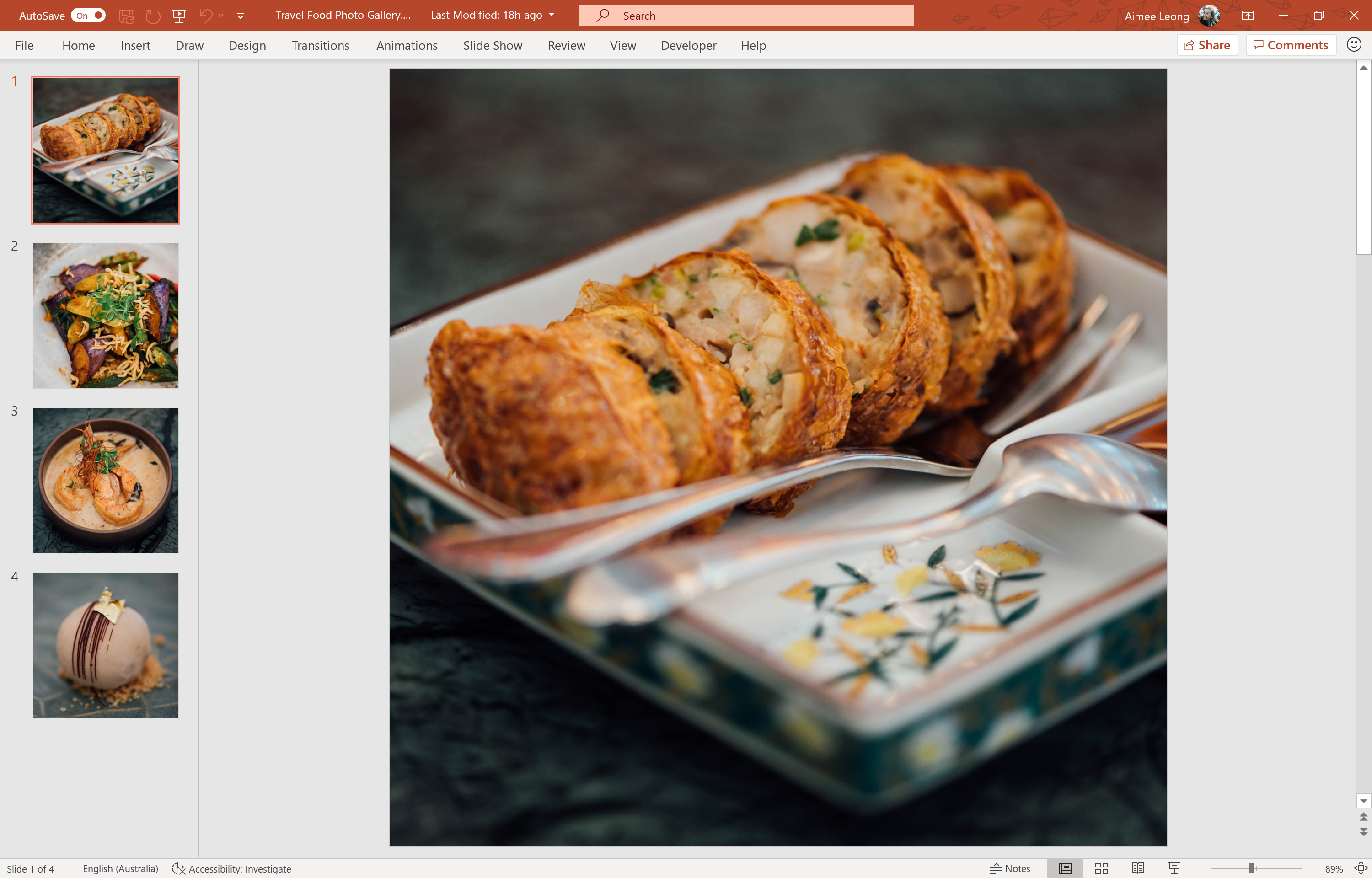The image size is (1372, 878).
Task: Fit slide to current window icon
Action: click(1360, 868)
